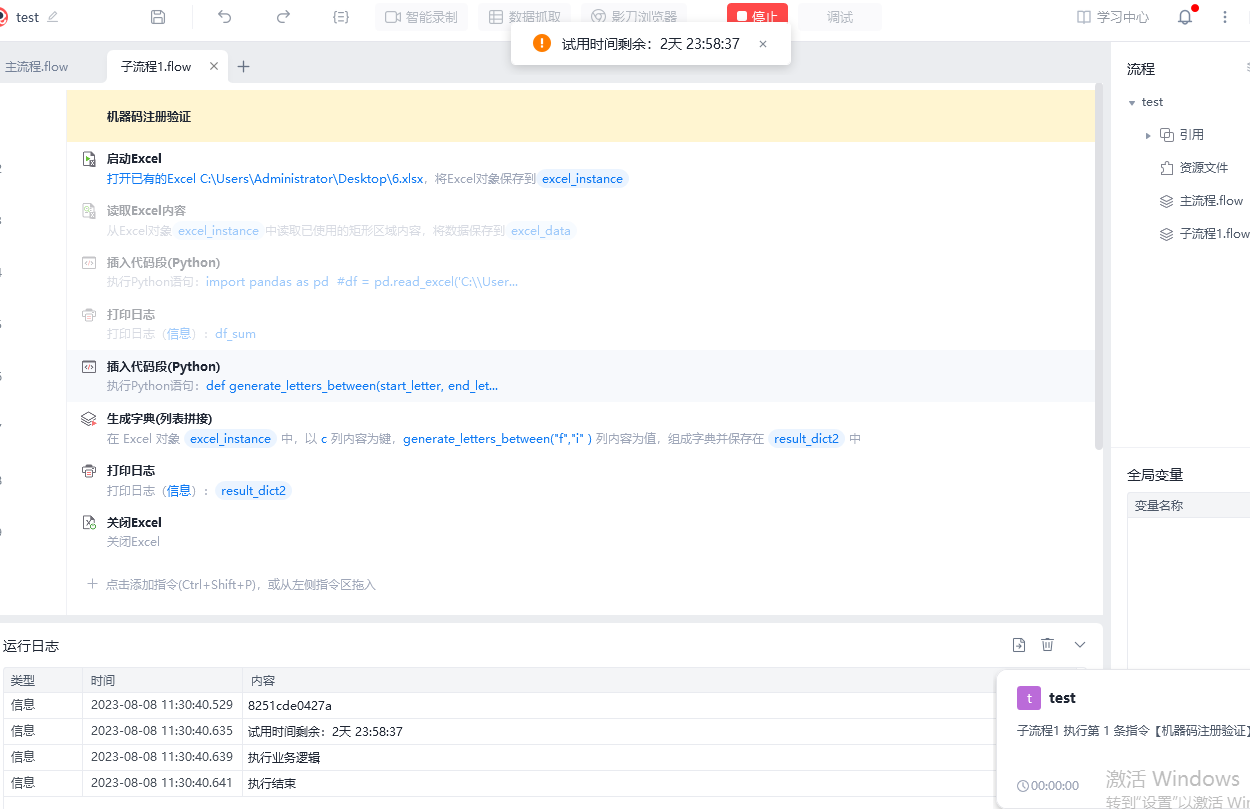Switch to 主流程.flow tab
The width and height of the screenshot is (1250, 809).
coord(37,67)
